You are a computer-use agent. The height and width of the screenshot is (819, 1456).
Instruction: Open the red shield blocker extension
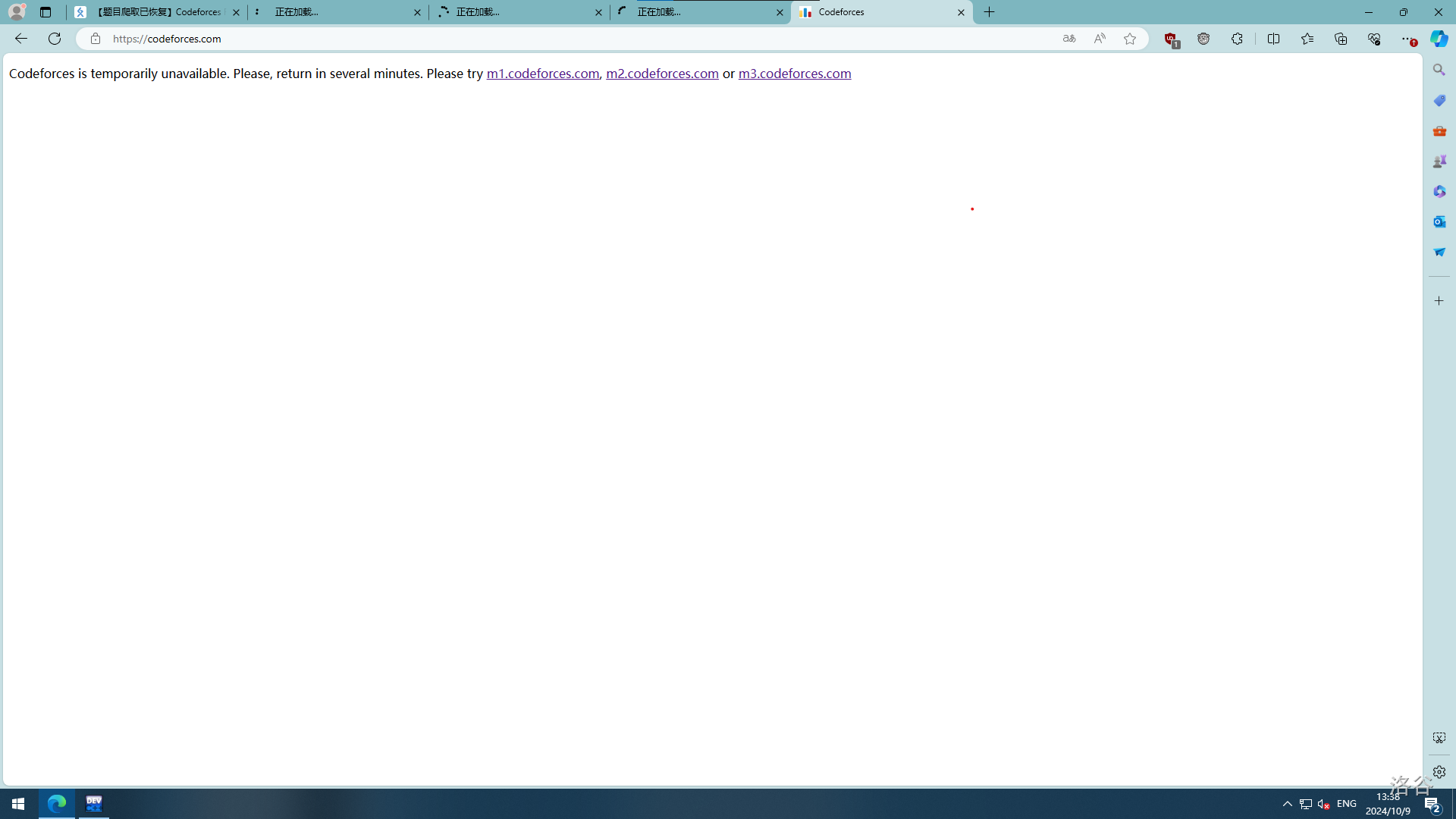1171,39
